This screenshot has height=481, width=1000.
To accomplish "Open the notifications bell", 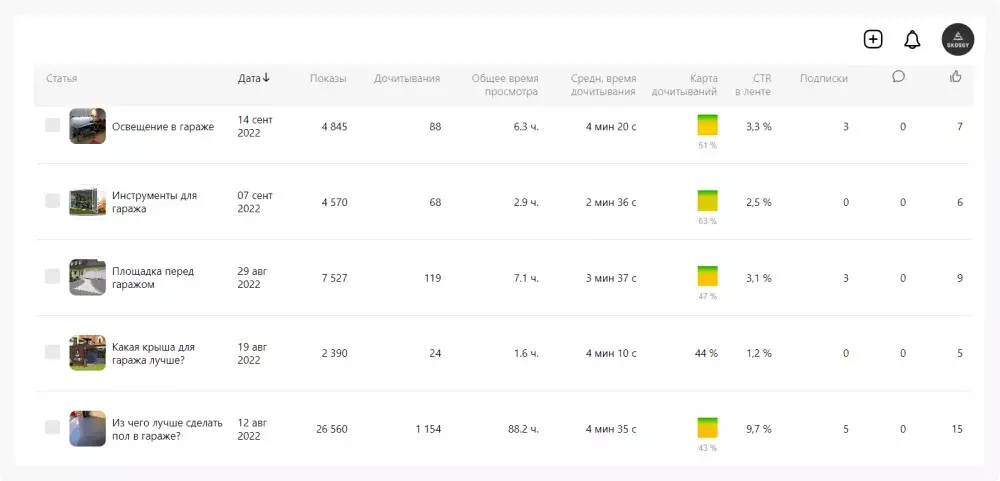I will 912,40.
